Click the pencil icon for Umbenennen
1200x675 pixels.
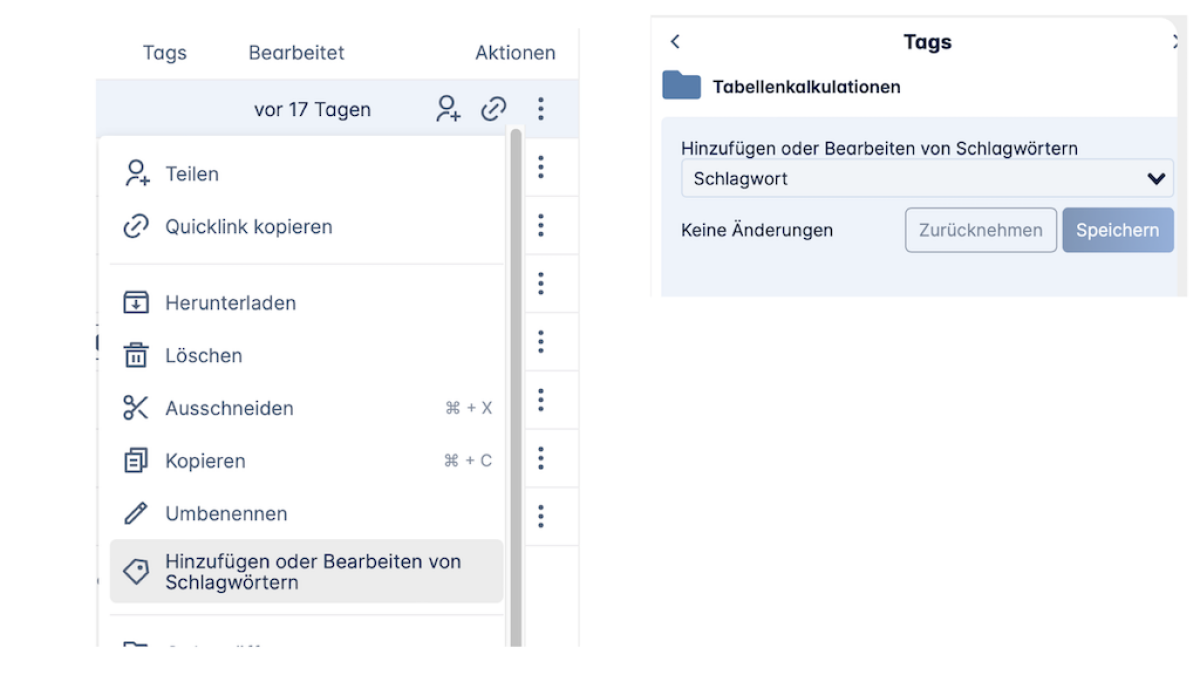[x=135, y=514]
